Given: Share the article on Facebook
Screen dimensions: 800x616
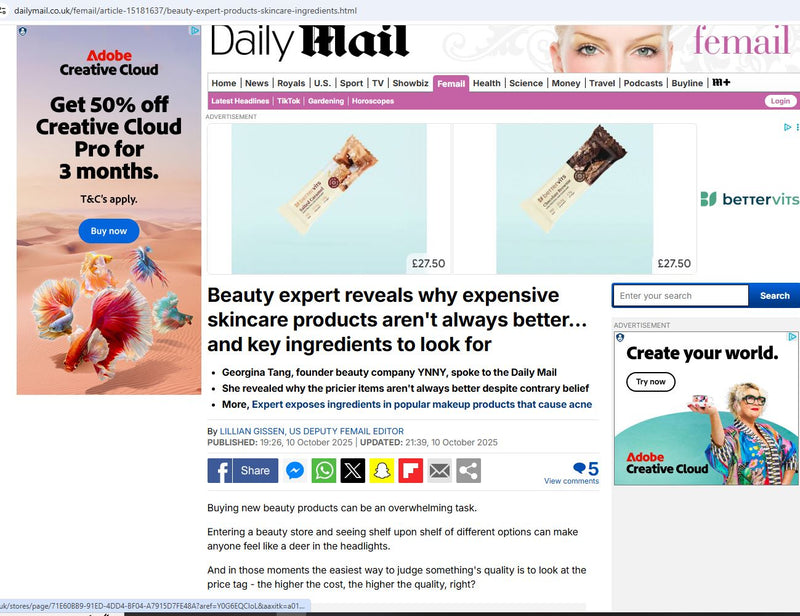Looking at the screenshot, I should pyautogui.click(x=242, y=471).
